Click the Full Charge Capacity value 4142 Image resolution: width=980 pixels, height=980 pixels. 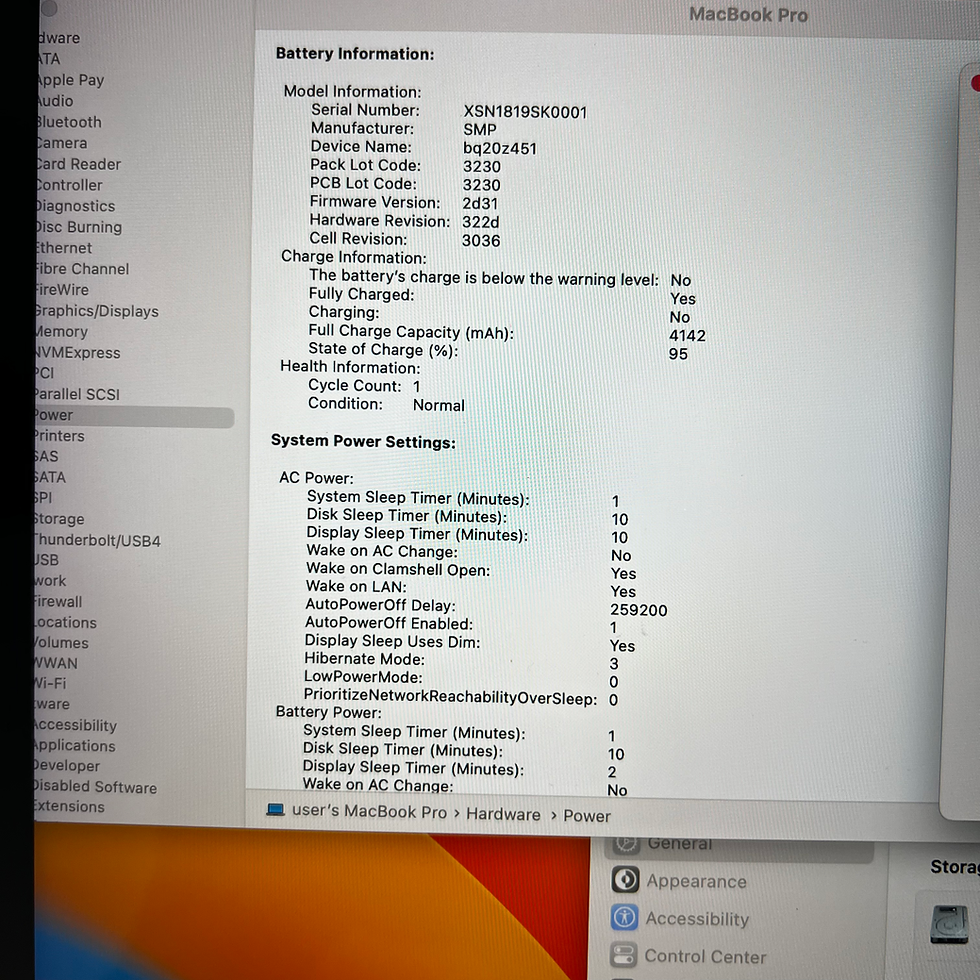pos(687,336)
